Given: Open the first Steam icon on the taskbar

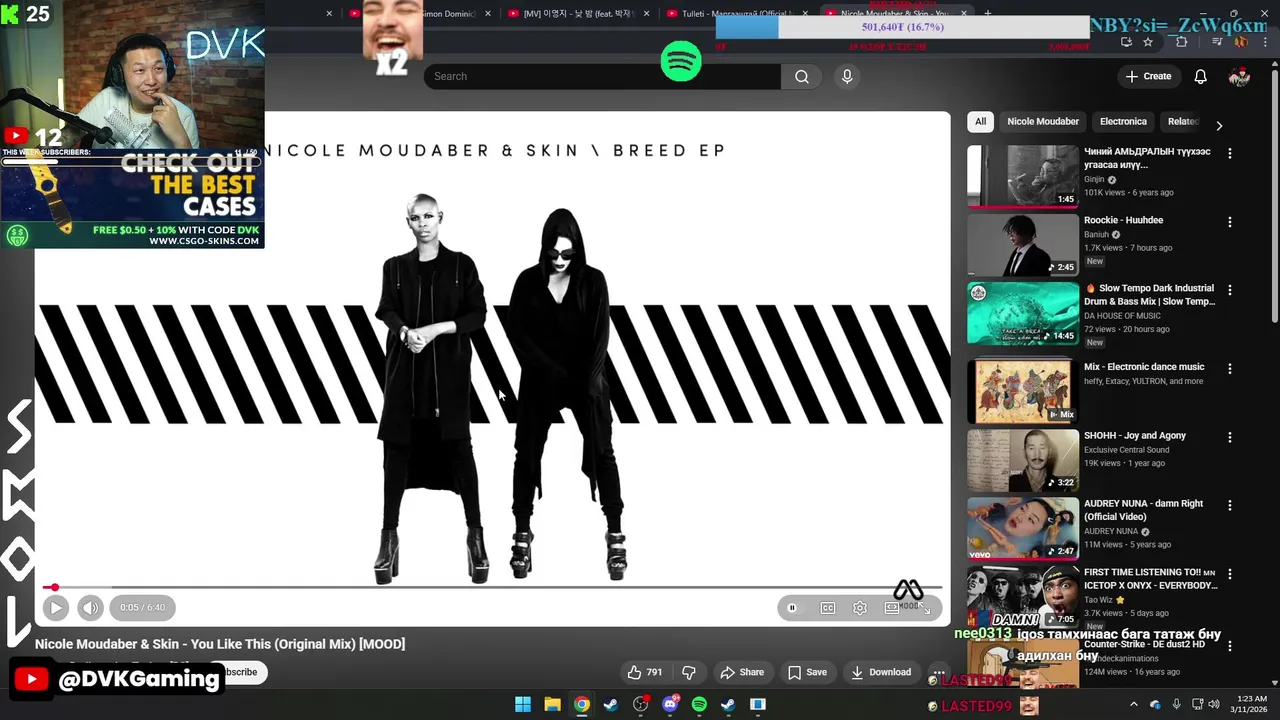Looking at the screenshot, I should click(x=611, y=705).
